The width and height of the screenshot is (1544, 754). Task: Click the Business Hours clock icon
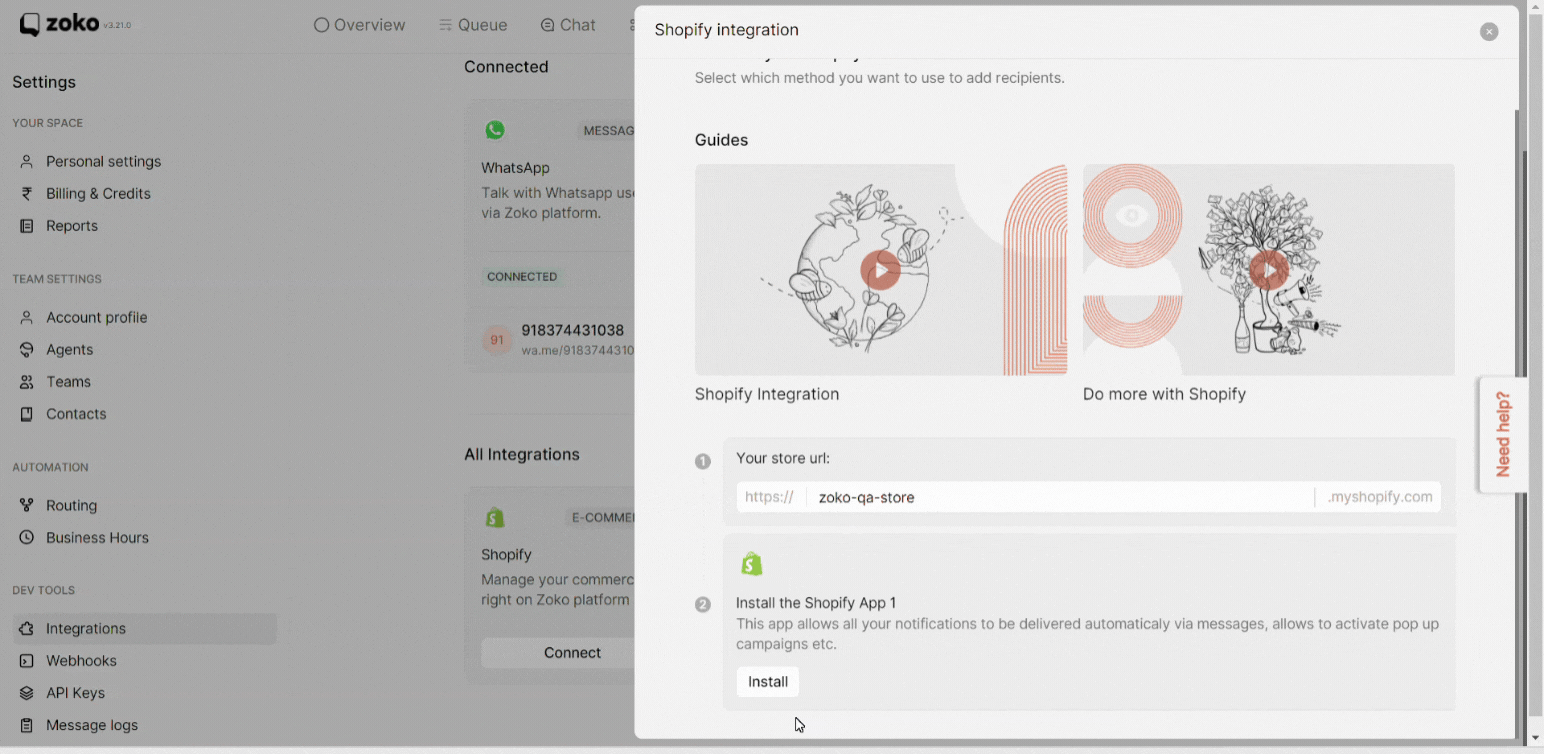click(27, 537)
